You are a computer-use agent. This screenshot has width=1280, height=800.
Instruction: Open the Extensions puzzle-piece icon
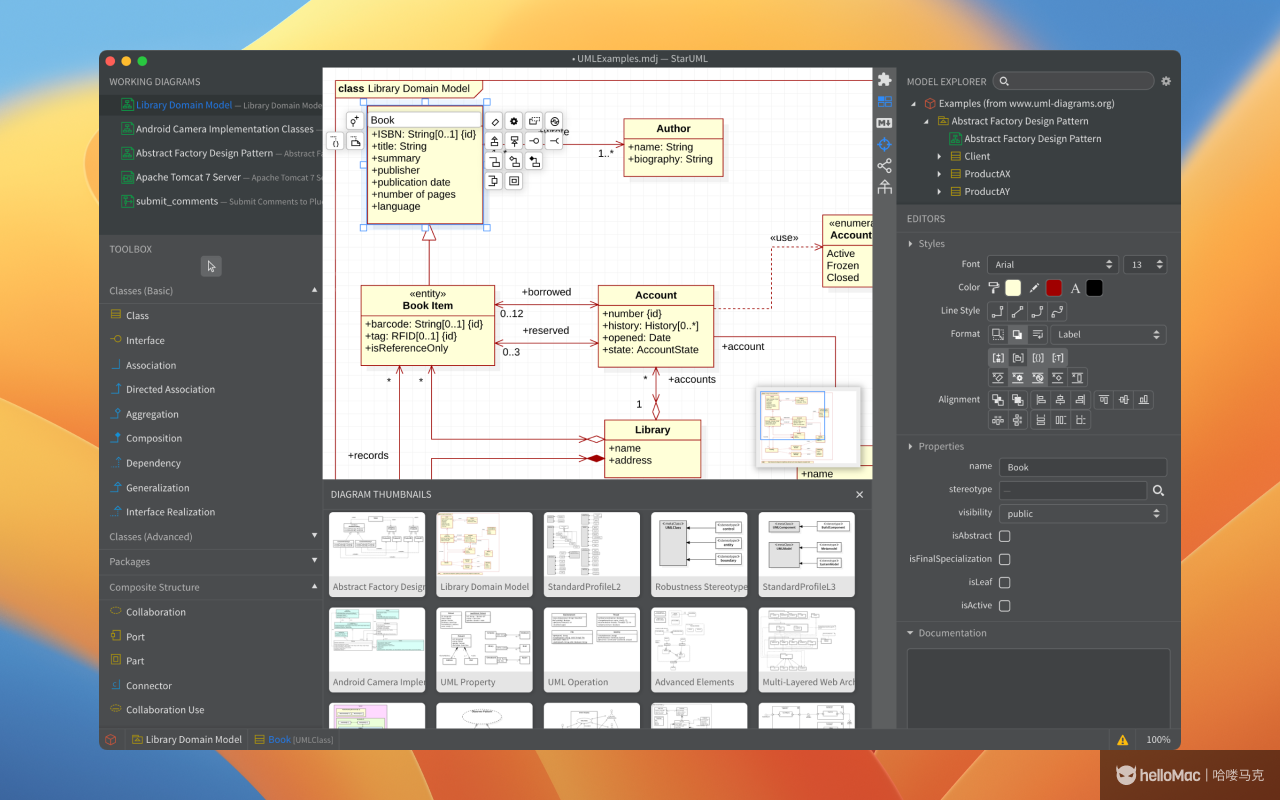pos(884,79)
